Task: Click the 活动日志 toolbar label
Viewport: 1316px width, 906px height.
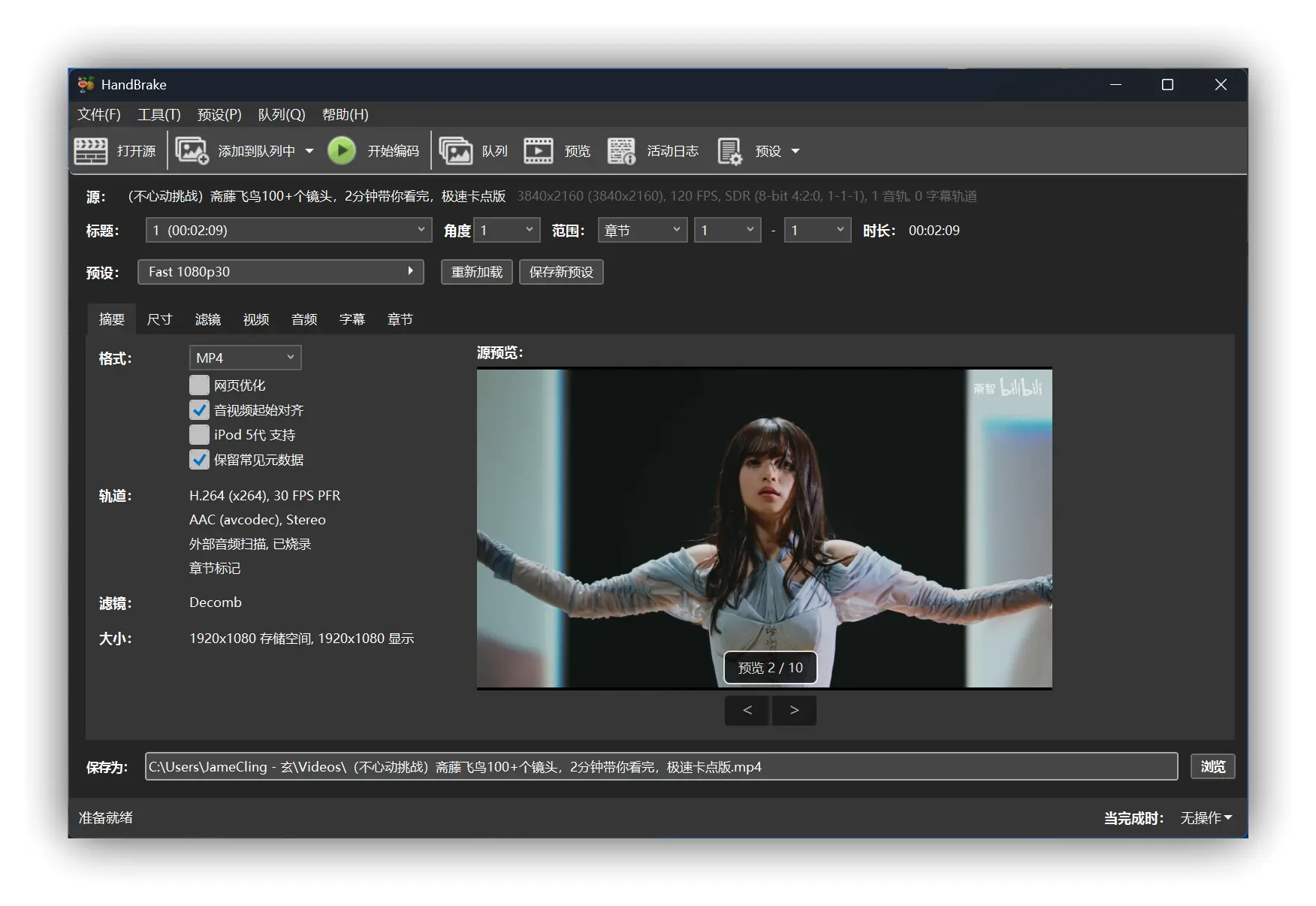Action: point(673,151)
